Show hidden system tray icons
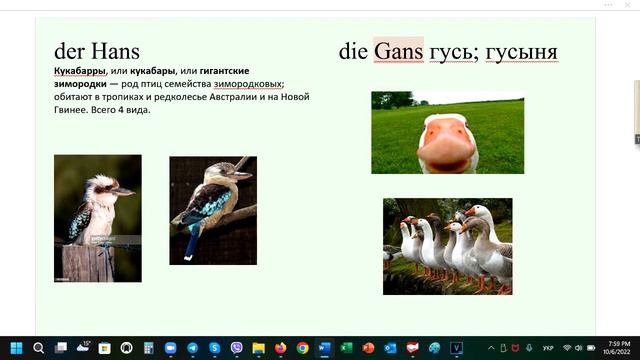Screen dimensions: 640x360 (491, 348)
